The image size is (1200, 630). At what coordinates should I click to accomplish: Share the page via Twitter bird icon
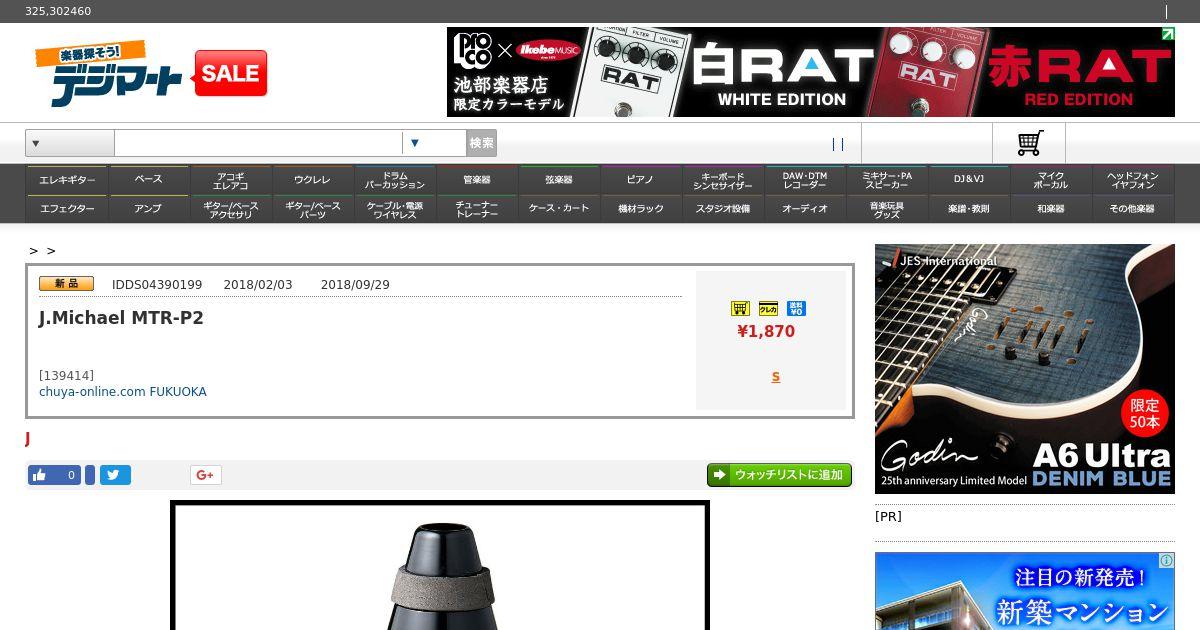click(x=115, y=475)
